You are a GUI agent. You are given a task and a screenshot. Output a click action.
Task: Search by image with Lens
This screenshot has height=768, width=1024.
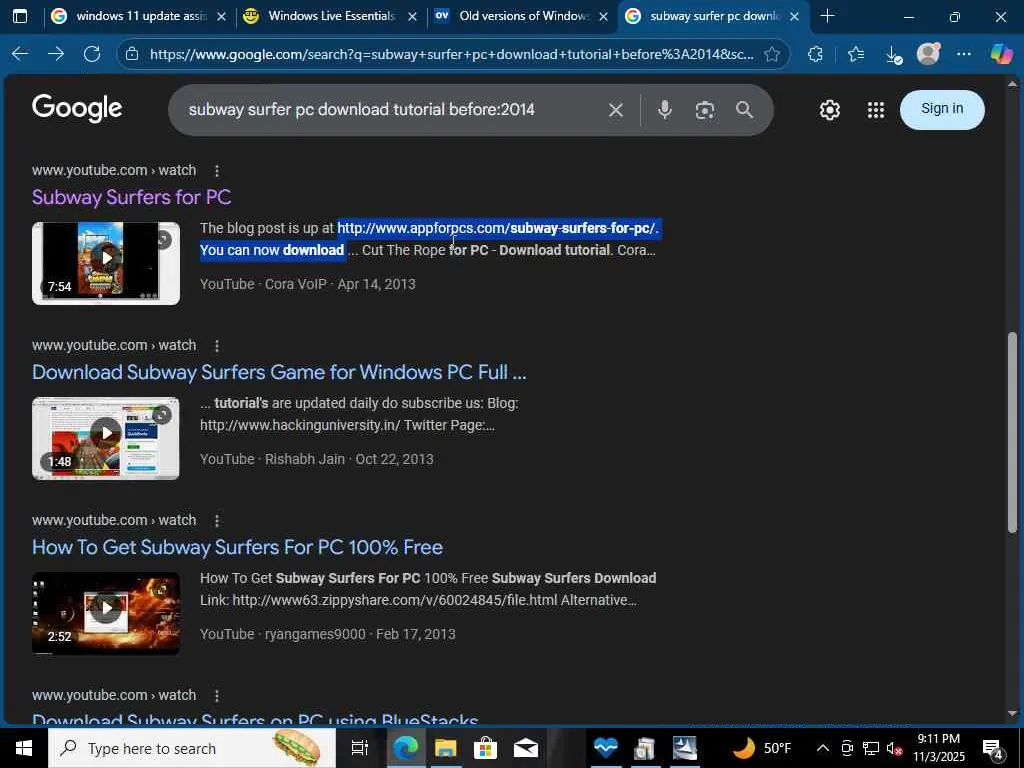[705, 110]
